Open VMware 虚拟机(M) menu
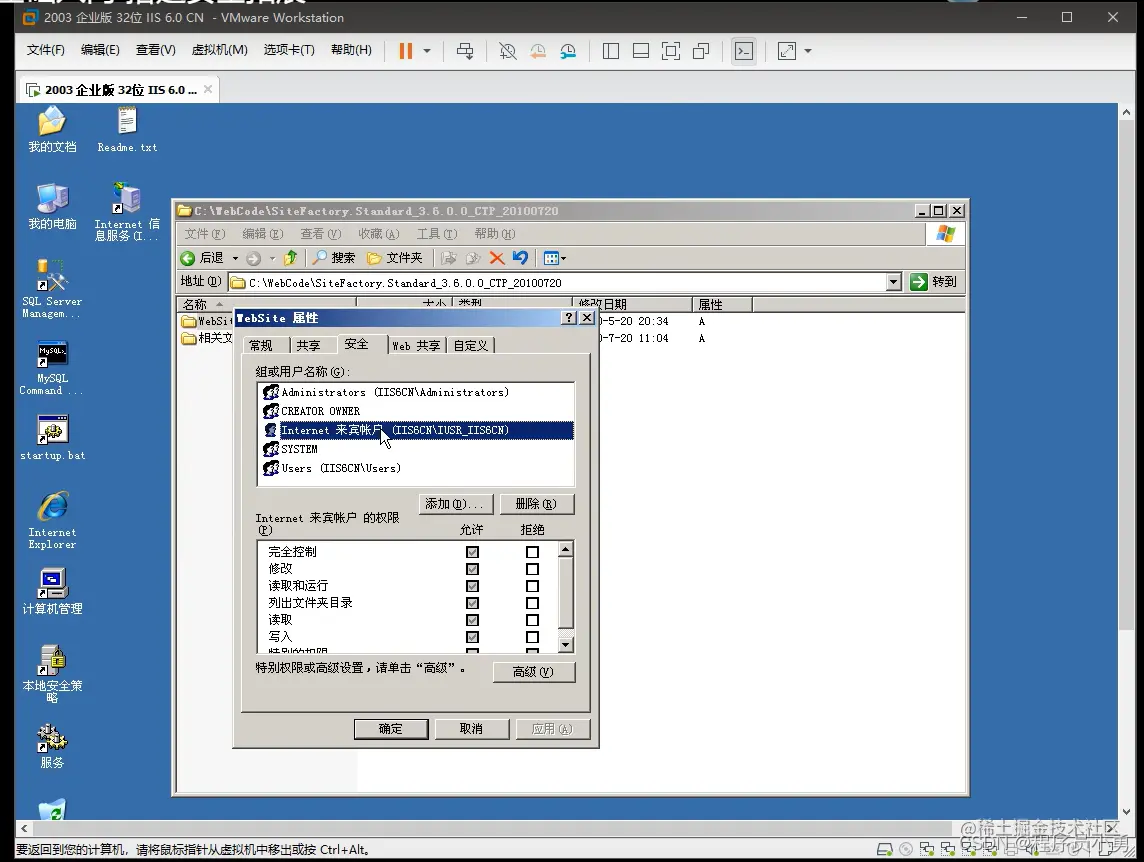The image size is (1144, 862). [220, 50]
